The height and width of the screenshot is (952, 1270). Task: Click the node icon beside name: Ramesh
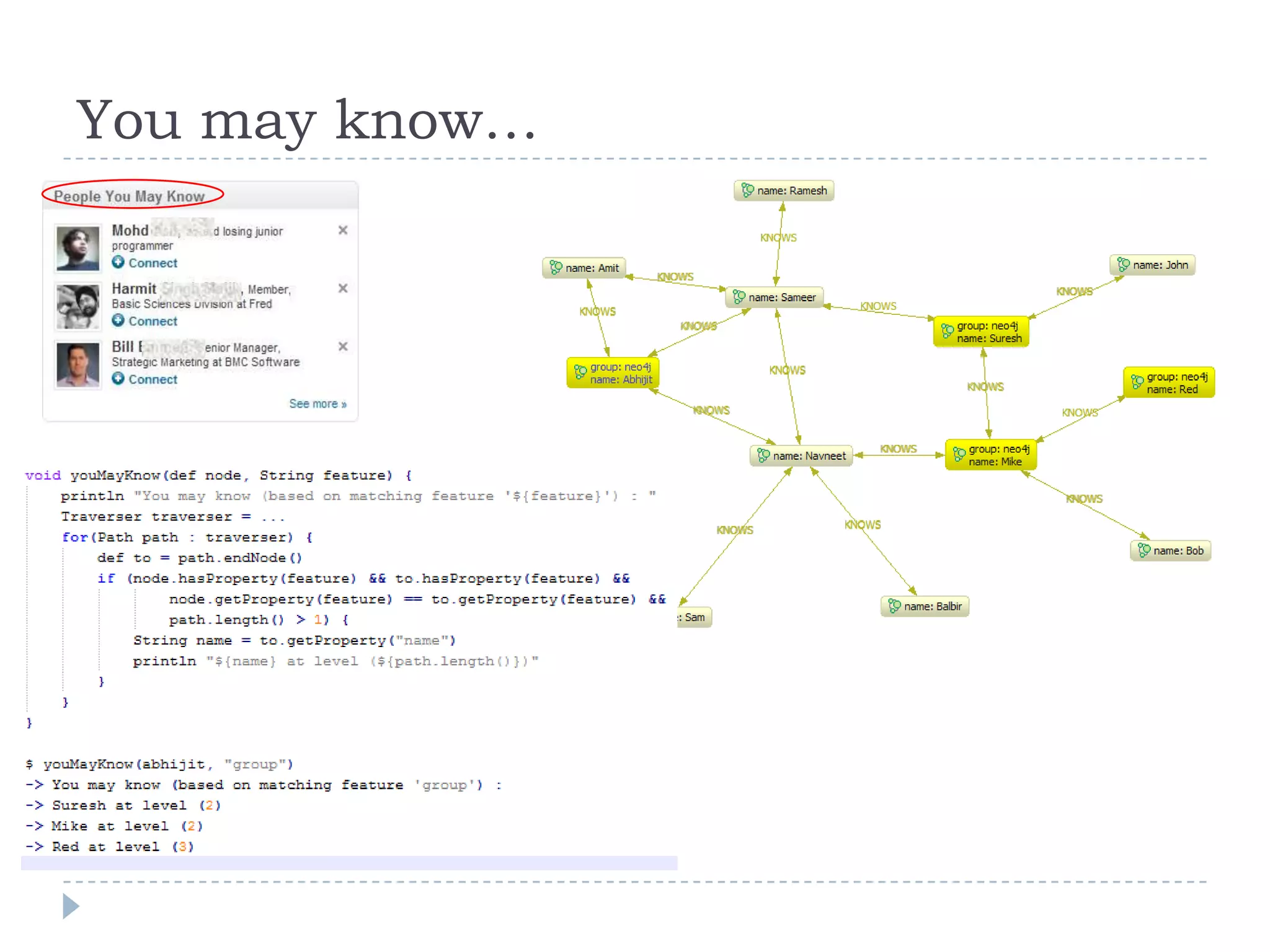click(747, 190)
